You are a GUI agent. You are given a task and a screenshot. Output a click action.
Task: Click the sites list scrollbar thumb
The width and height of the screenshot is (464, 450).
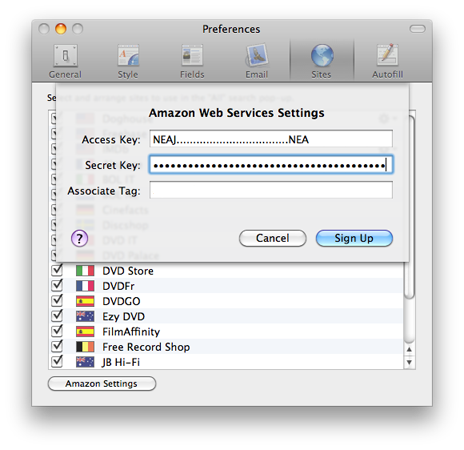[409, 207]
